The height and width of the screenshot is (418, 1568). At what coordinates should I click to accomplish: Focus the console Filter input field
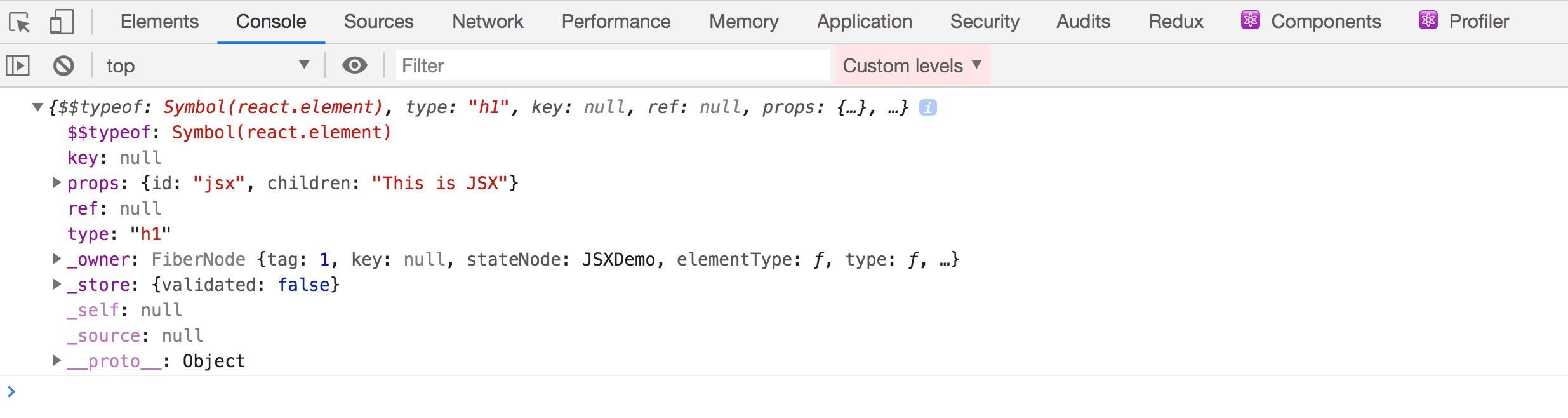(613, 65)
